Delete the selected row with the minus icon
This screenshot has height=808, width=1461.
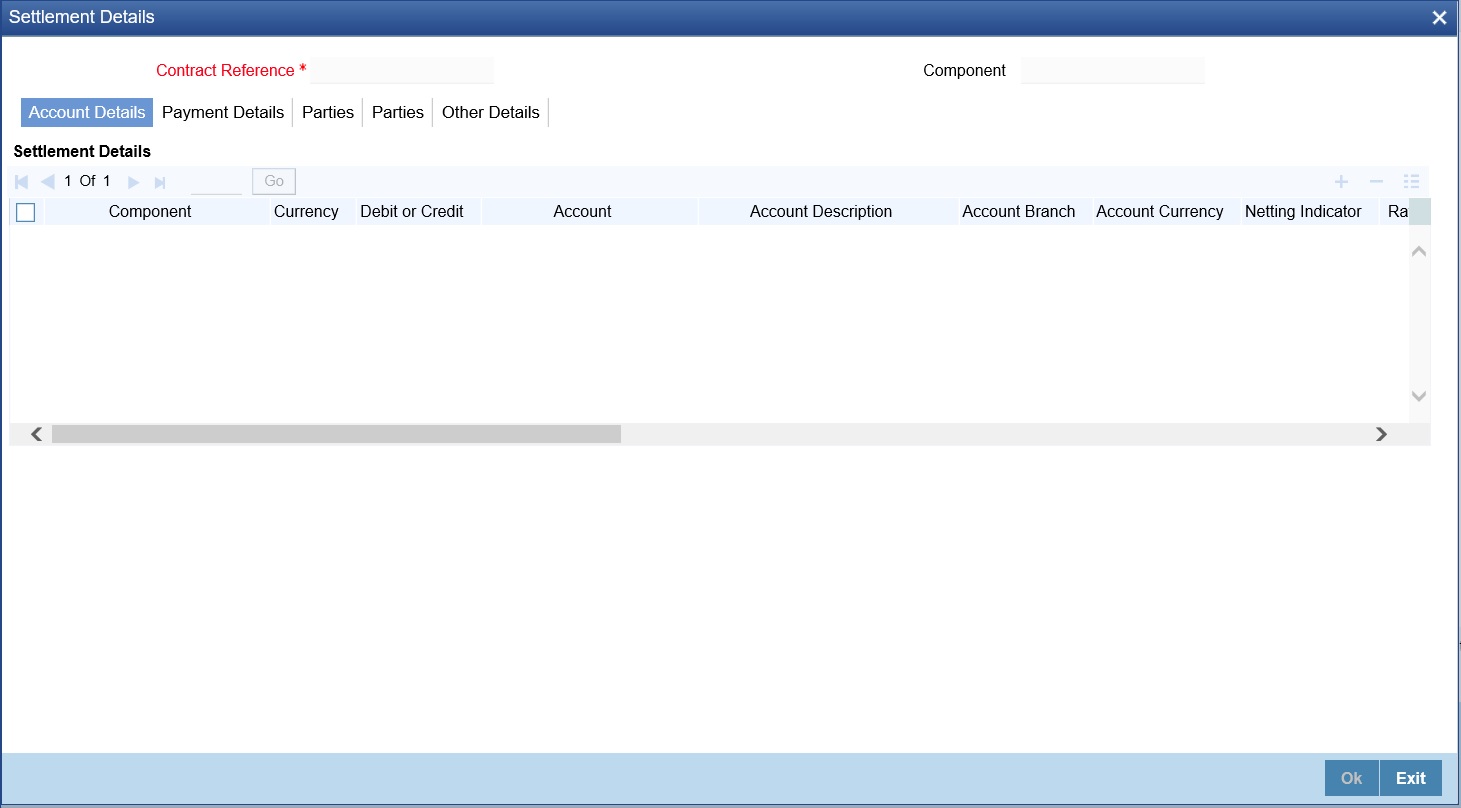click(1376, 181)
